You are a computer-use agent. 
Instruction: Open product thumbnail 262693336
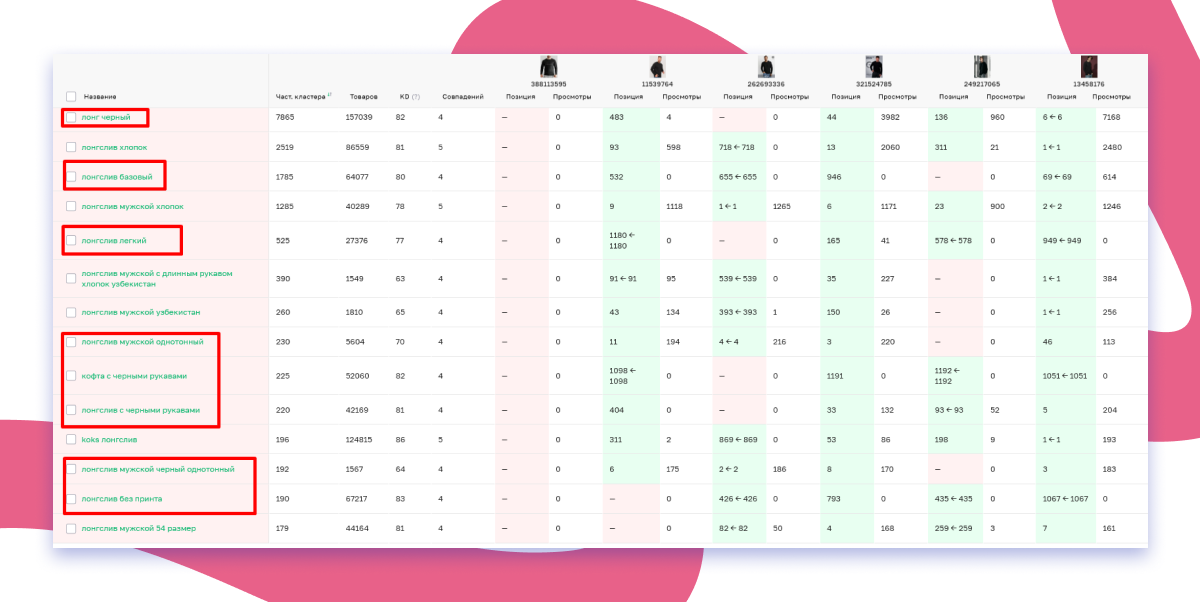(x=766, y=67)
